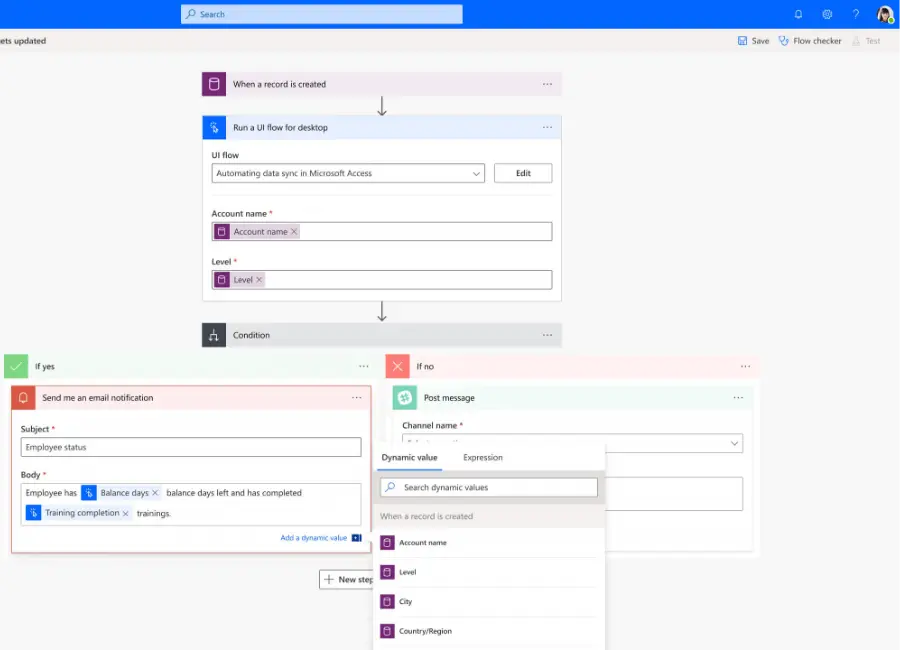Click the Test flask icon
The image size is (900, 650).
[856, 41]
